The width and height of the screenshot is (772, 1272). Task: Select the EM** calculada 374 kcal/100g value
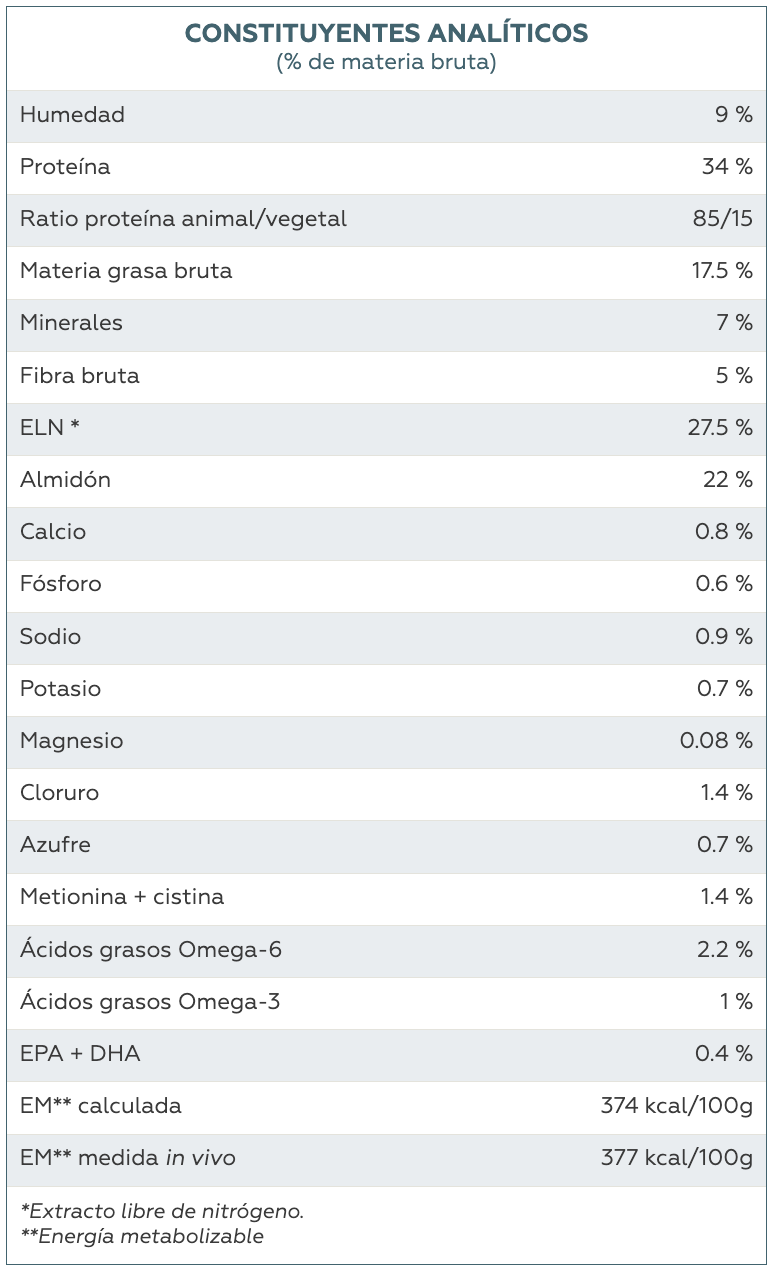pos(677,1106)
